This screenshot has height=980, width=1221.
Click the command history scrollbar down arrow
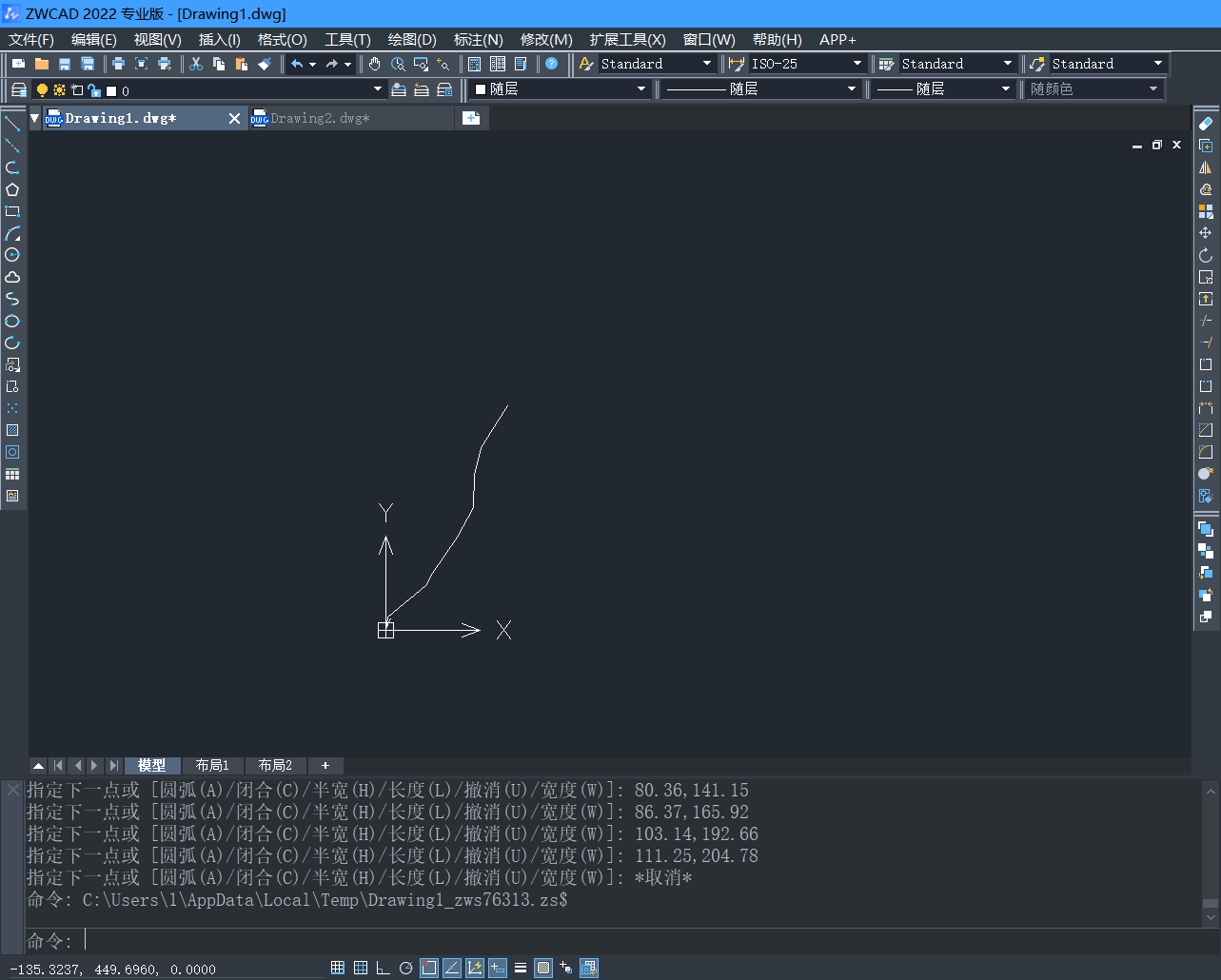pyautogui.click(x=1210, y=918)
